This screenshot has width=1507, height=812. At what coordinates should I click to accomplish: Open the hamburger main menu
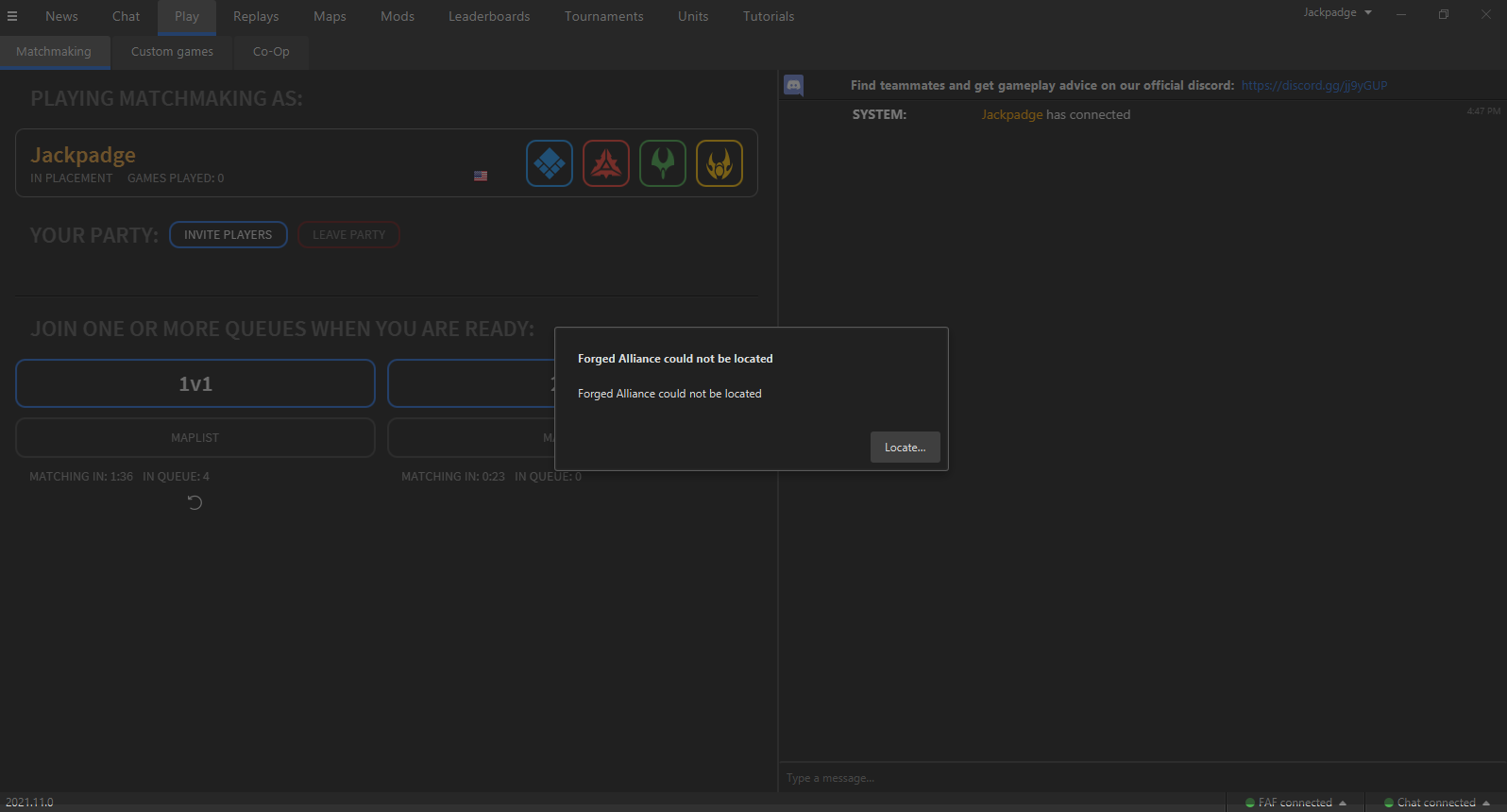point(12,16)
